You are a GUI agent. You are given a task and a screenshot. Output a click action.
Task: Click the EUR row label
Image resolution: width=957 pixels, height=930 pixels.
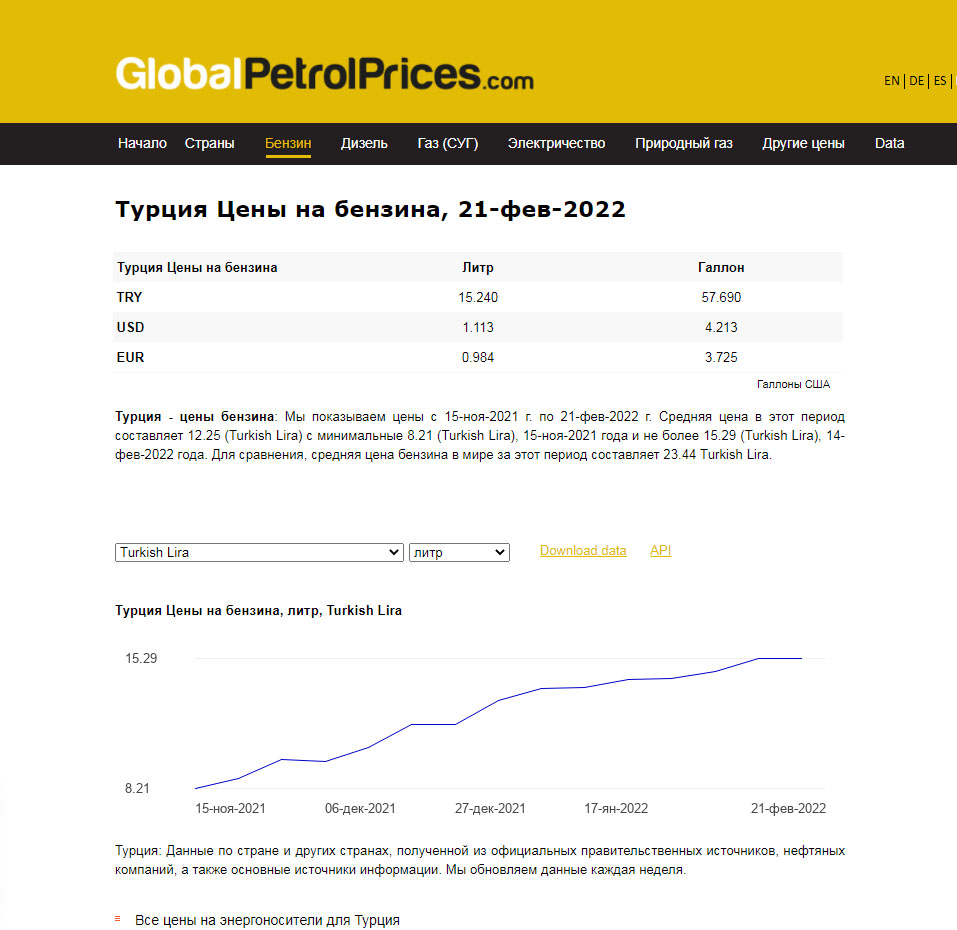click(x=131, y=357)
